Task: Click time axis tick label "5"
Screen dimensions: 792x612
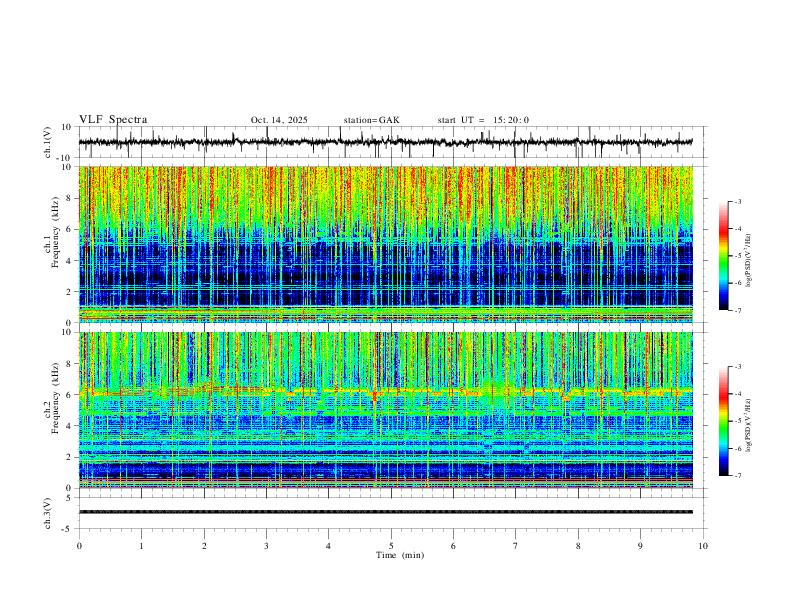Action: pos(391,546)
